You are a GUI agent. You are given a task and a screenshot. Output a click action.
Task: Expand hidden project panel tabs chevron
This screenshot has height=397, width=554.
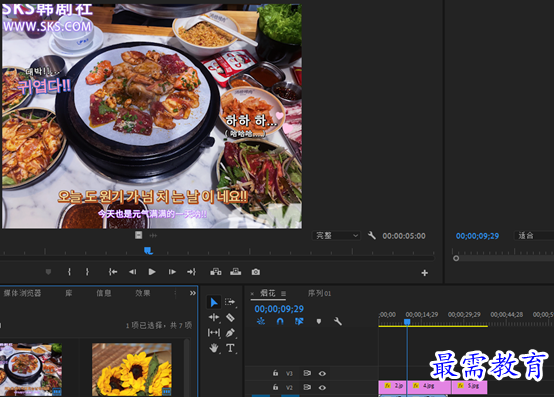coord(193,293)
